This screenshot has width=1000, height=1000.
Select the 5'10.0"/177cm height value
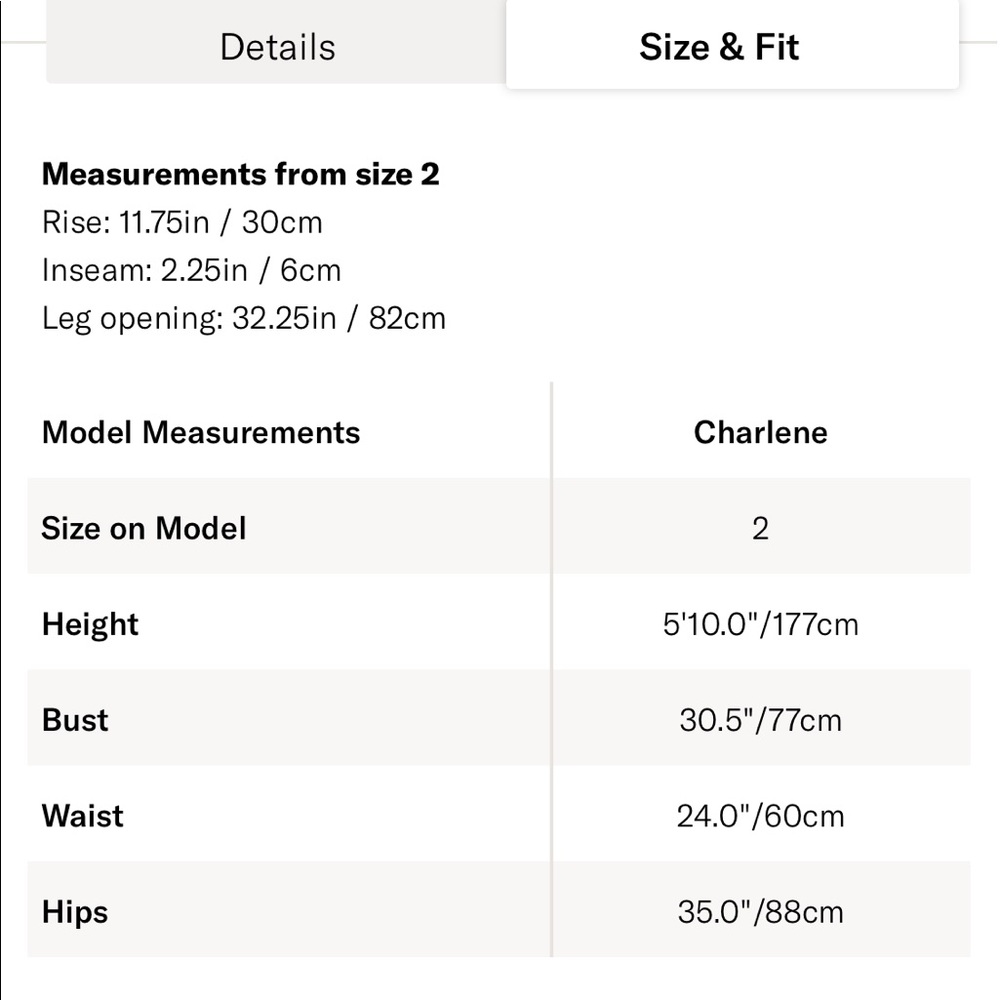[x=760, y=624]
